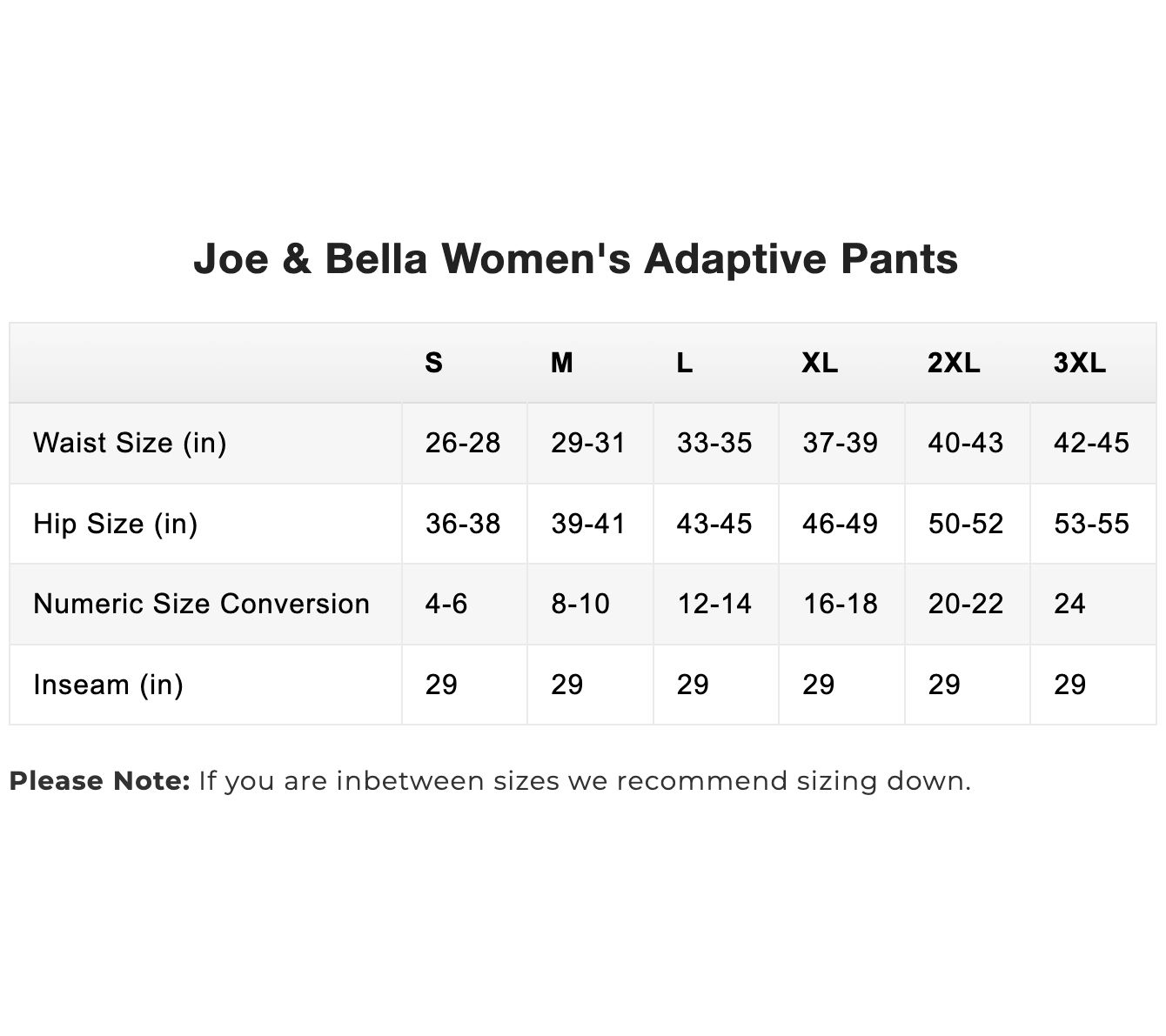Viewport: 1166px width, 1036px height.
Task: Click the 42-45 waist size cell
Action: click(x=1091, y=443)
